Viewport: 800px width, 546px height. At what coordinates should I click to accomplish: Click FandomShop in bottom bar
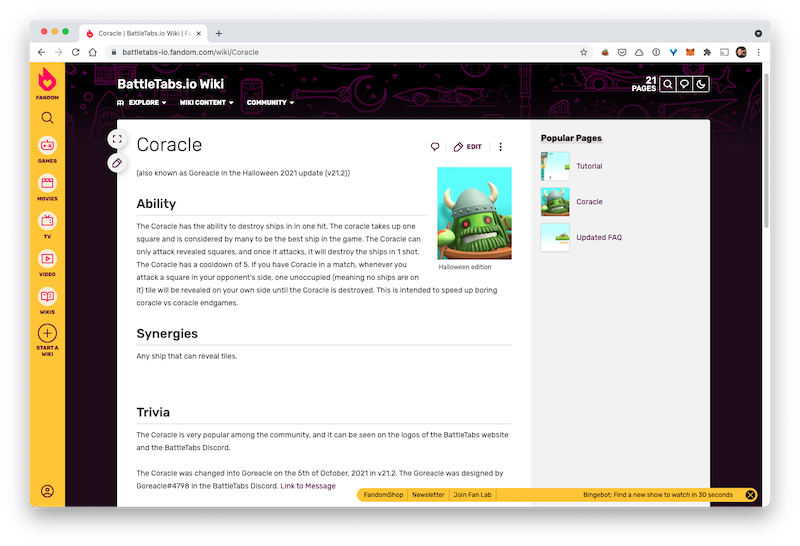coord(383,495)
